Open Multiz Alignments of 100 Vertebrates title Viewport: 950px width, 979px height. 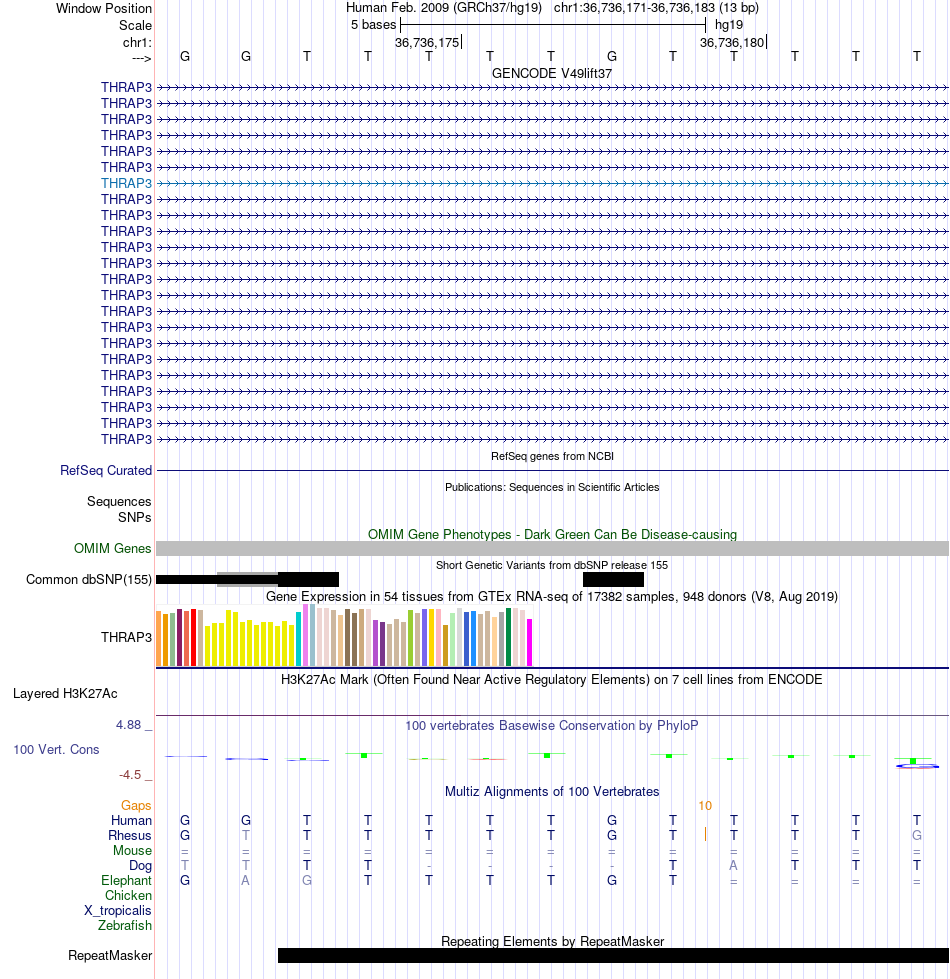(x=552, y=792)
